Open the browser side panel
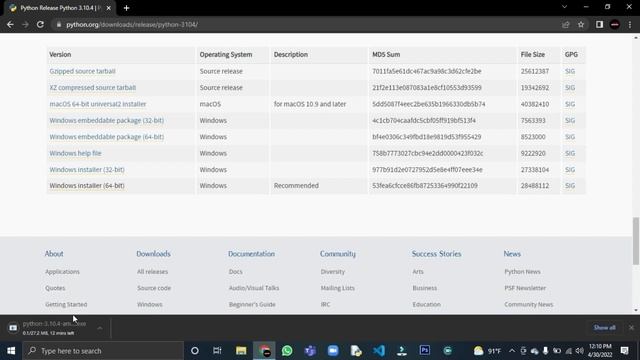 click(599, 24)
